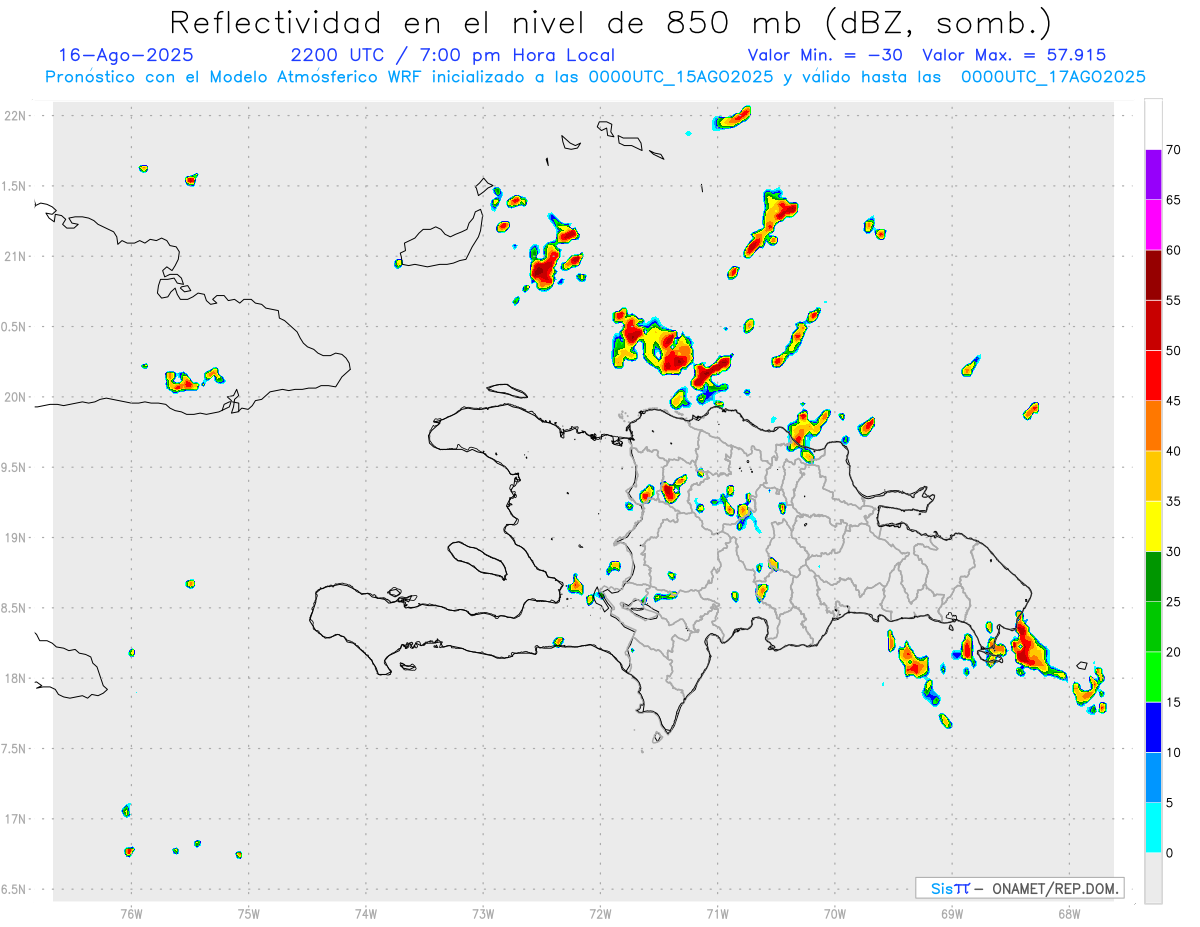Image resolution: width=1200 pixels, height=927 pixels.
Task: Click the colorbar label "35"
Action: tap(1174, 501)
